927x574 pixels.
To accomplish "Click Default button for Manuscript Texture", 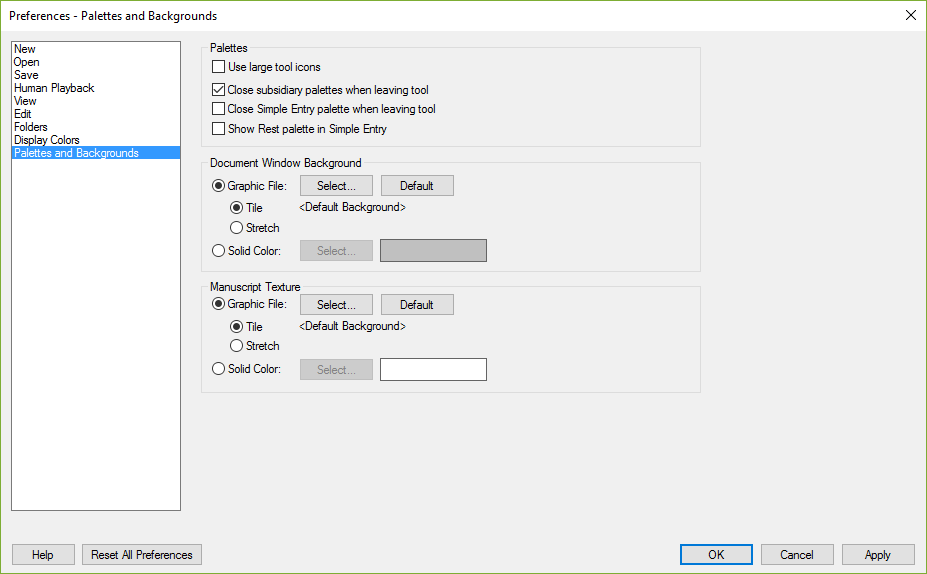I will click(x=417, y=304).
